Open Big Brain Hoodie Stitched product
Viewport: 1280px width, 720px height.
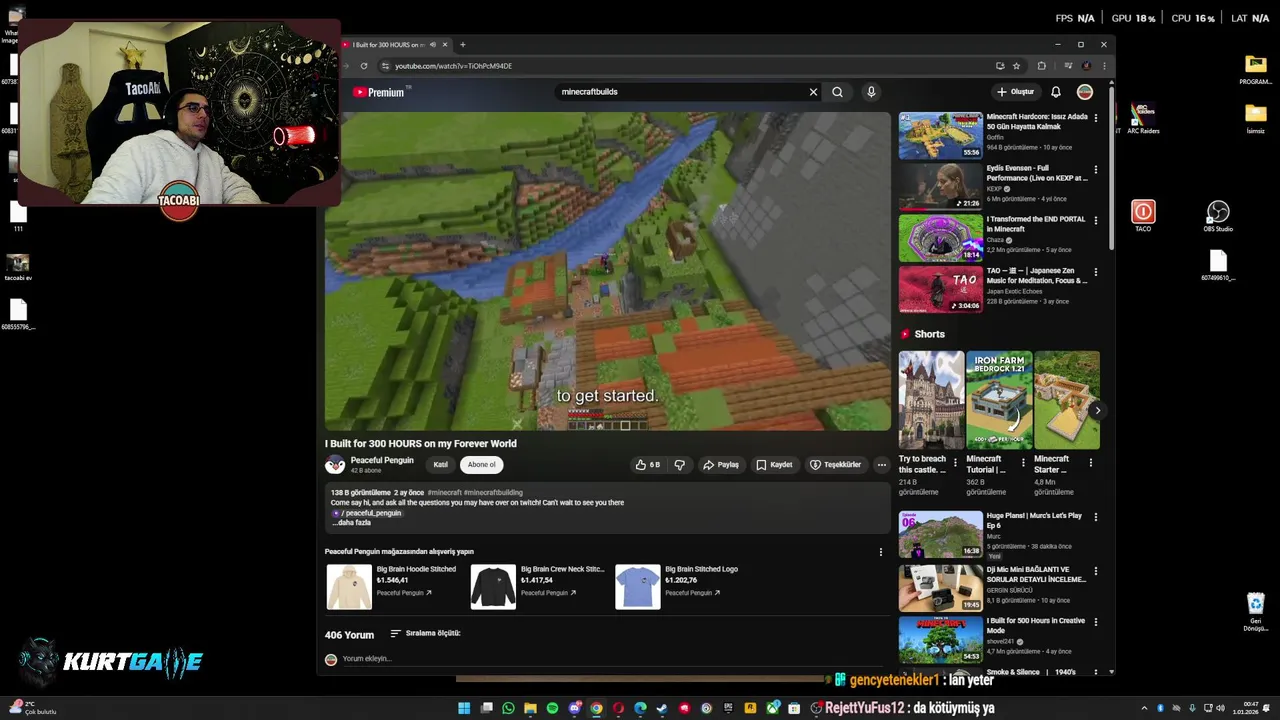[x=391, y=586]
